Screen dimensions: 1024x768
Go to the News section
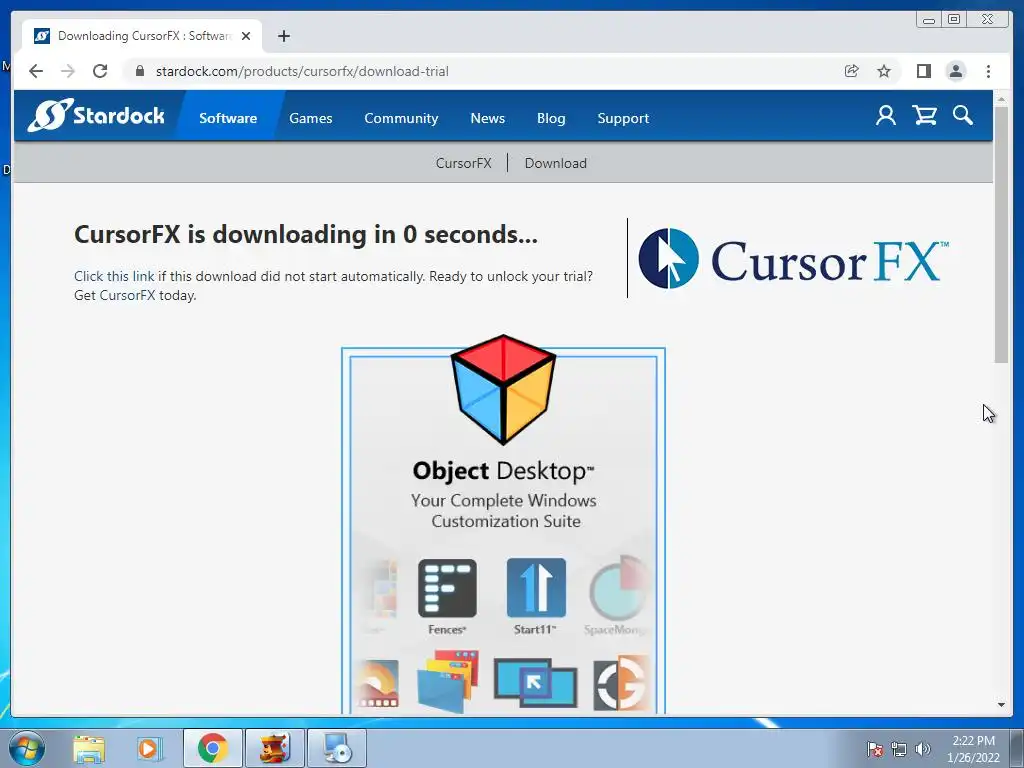tap(488, 118)
